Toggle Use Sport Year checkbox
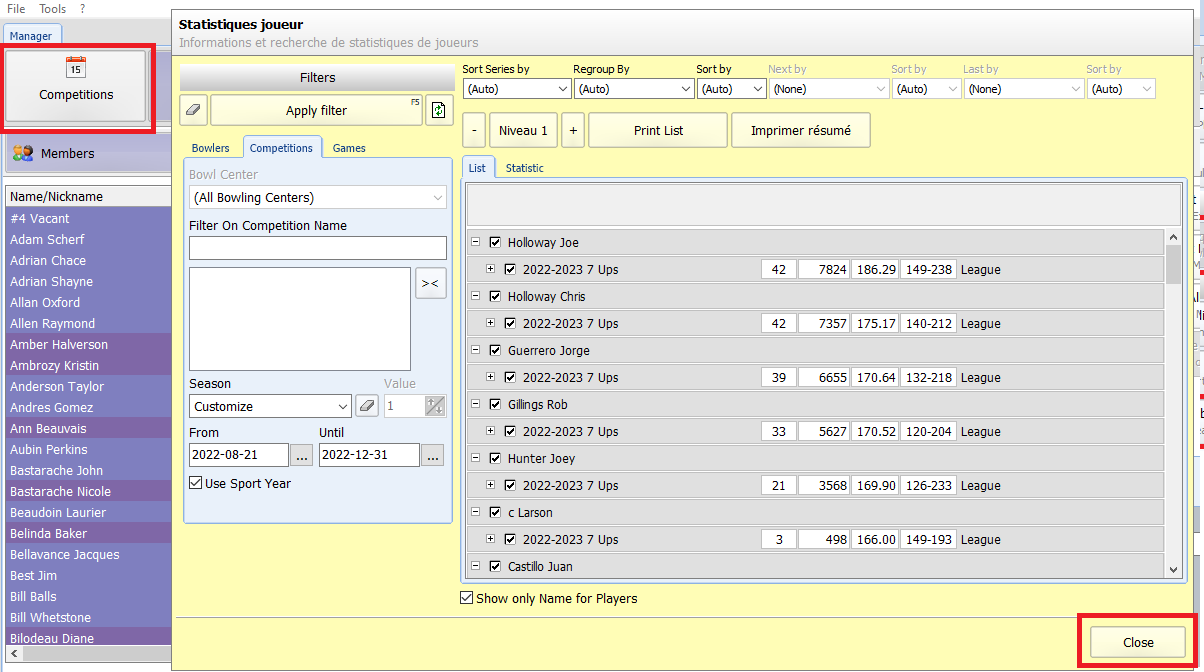This screenshot has width=1204, height=672. tap(195, 483)
